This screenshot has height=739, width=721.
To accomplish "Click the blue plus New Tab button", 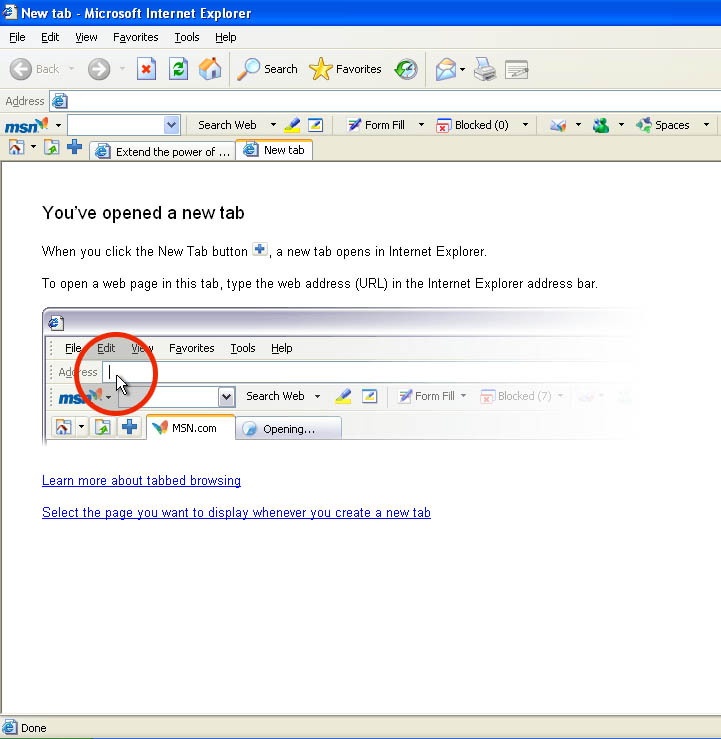I will coord(74,147).
